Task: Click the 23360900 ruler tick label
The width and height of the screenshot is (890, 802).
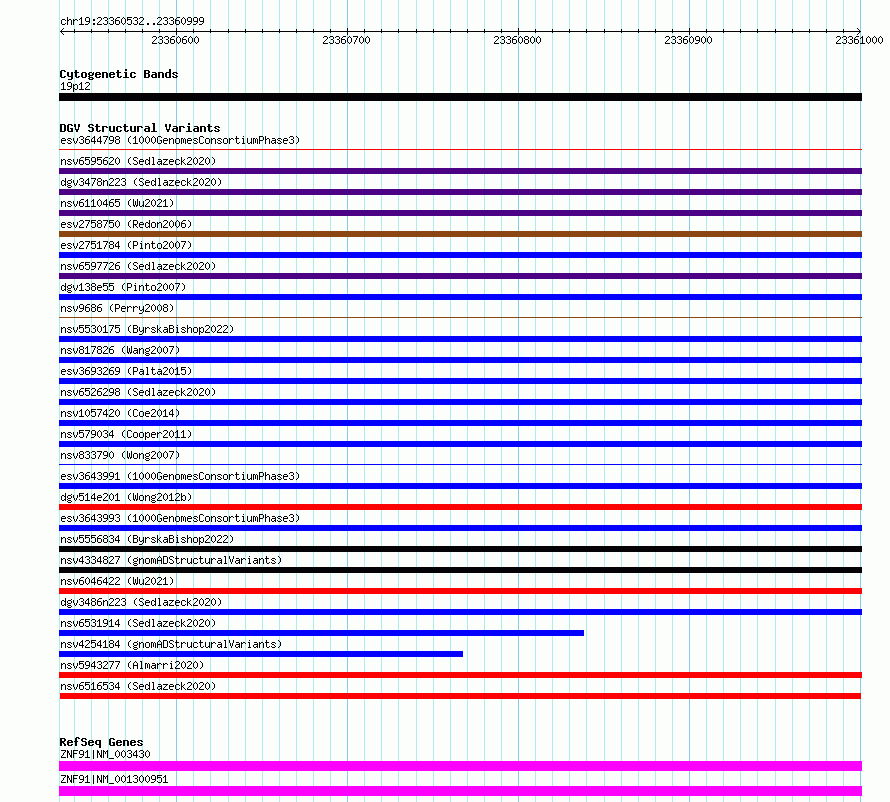Action: 688,40
